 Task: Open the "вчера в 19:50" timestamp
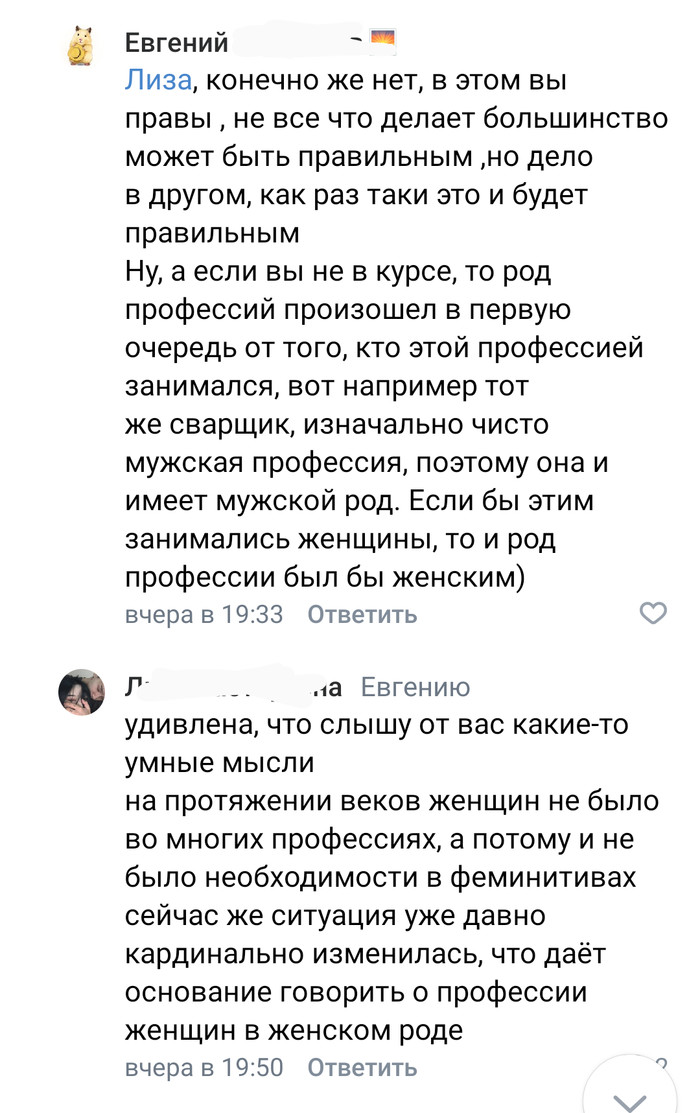point(204,1067)
